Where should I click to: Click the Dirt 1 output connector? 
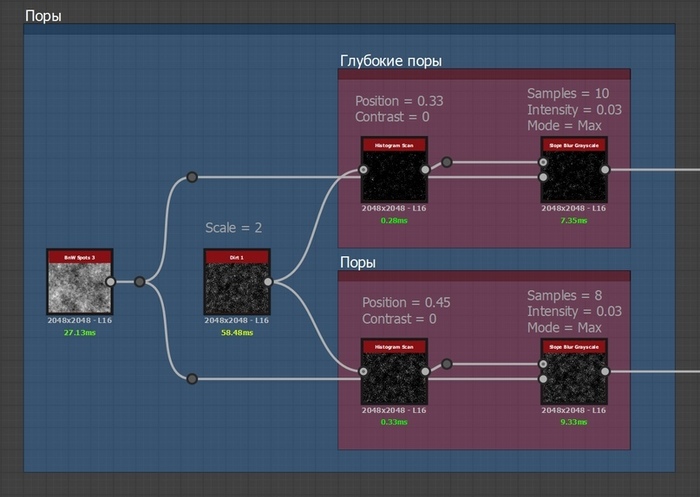(268, 282)
